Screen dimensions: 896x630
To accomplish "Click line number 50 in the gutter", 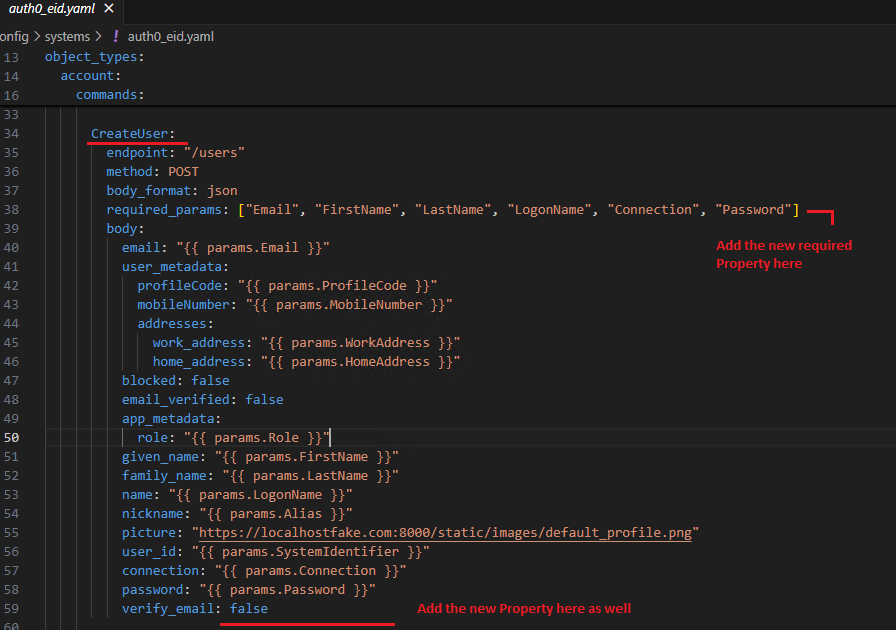I will (11, 437).
